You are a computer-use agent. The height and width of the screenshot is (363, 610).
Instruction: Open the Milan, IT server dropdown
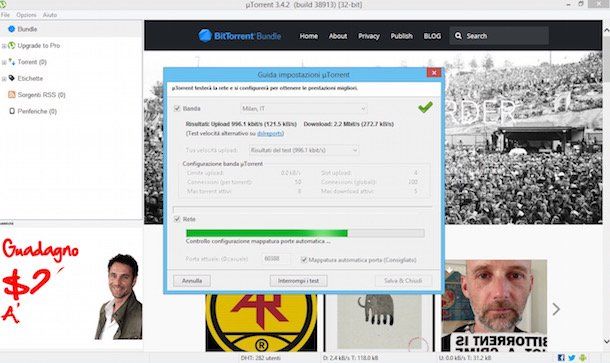(303, 109)
